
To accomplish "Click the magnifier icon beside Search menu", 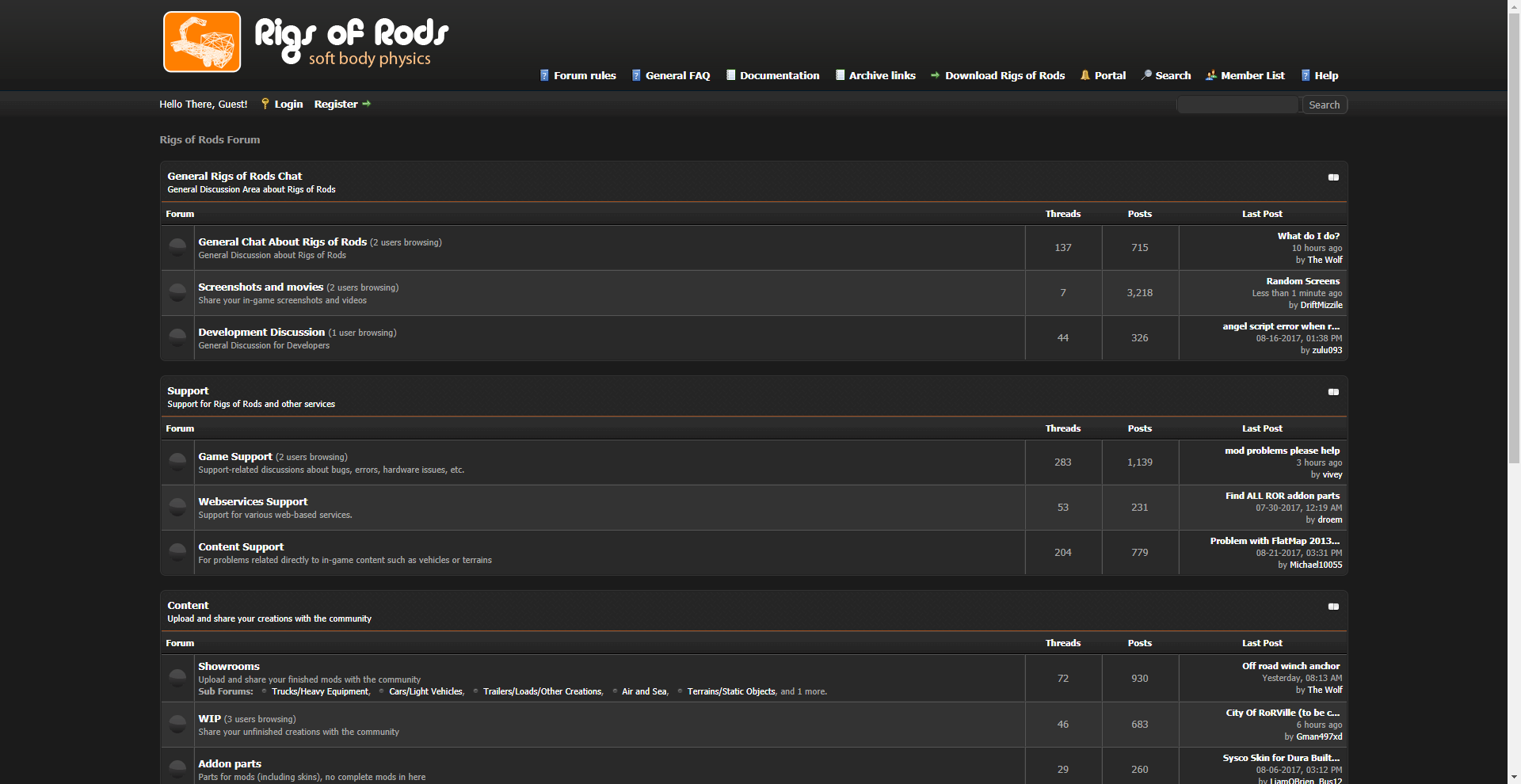I will (x=1146, y=75).
